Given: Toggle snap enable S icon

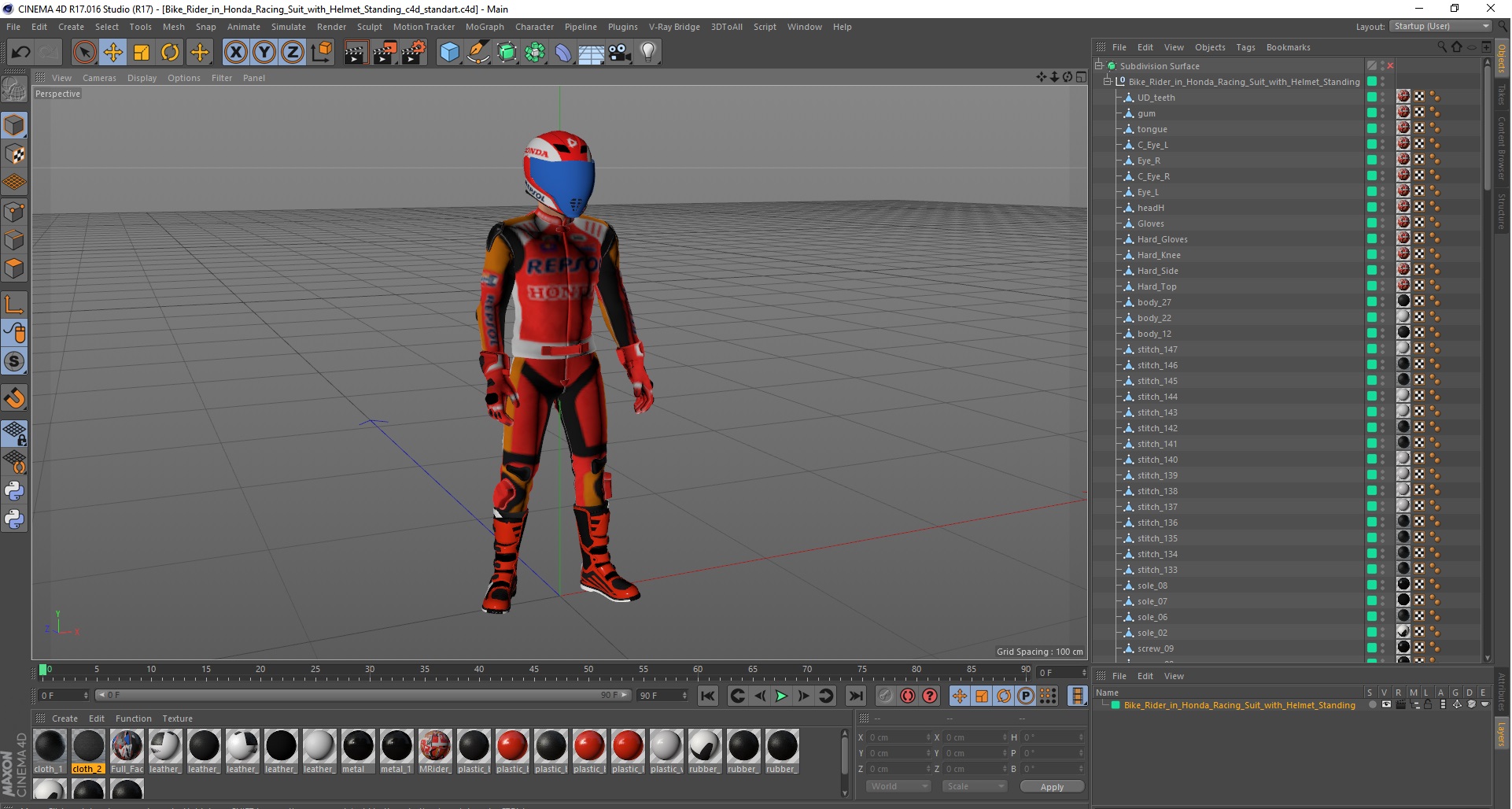Looking at the screenshot, I should click(x=14, y=362).
